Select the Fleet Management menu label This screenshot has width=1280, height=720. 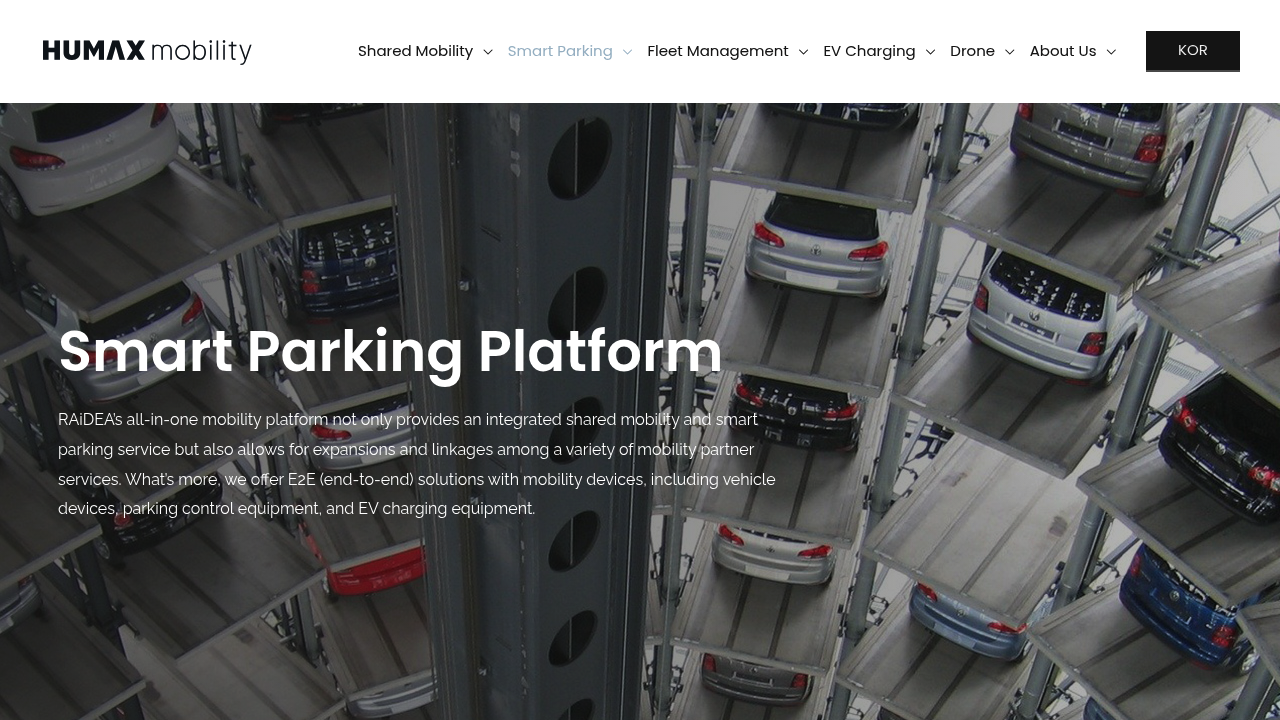(x=718, y=51)
